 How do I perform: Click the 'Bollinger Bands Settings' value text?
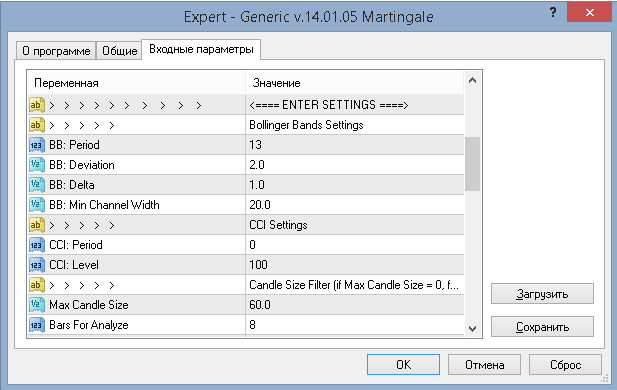click(306, 125)
